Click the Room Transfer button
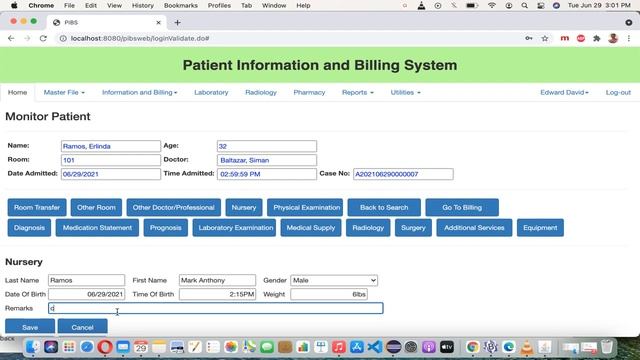 pos(37,207)
